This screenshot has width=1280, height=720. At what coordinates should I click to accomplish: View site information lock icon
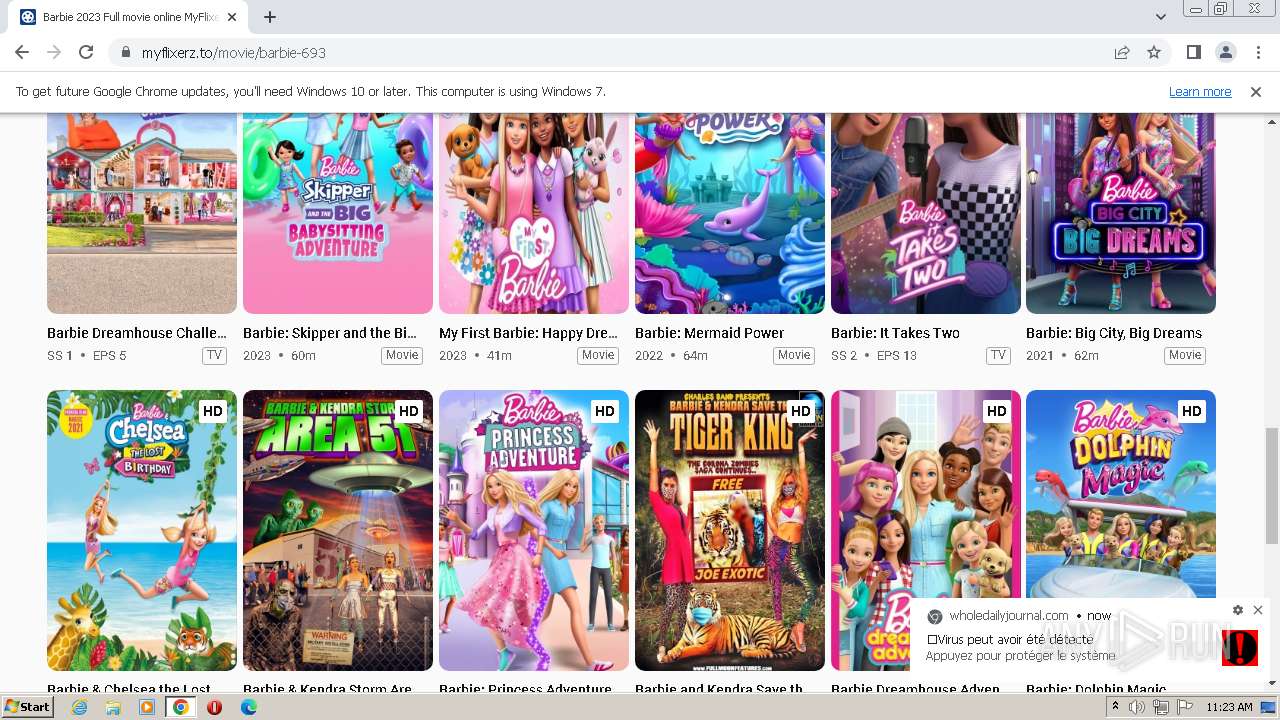(x=125, y=52)
